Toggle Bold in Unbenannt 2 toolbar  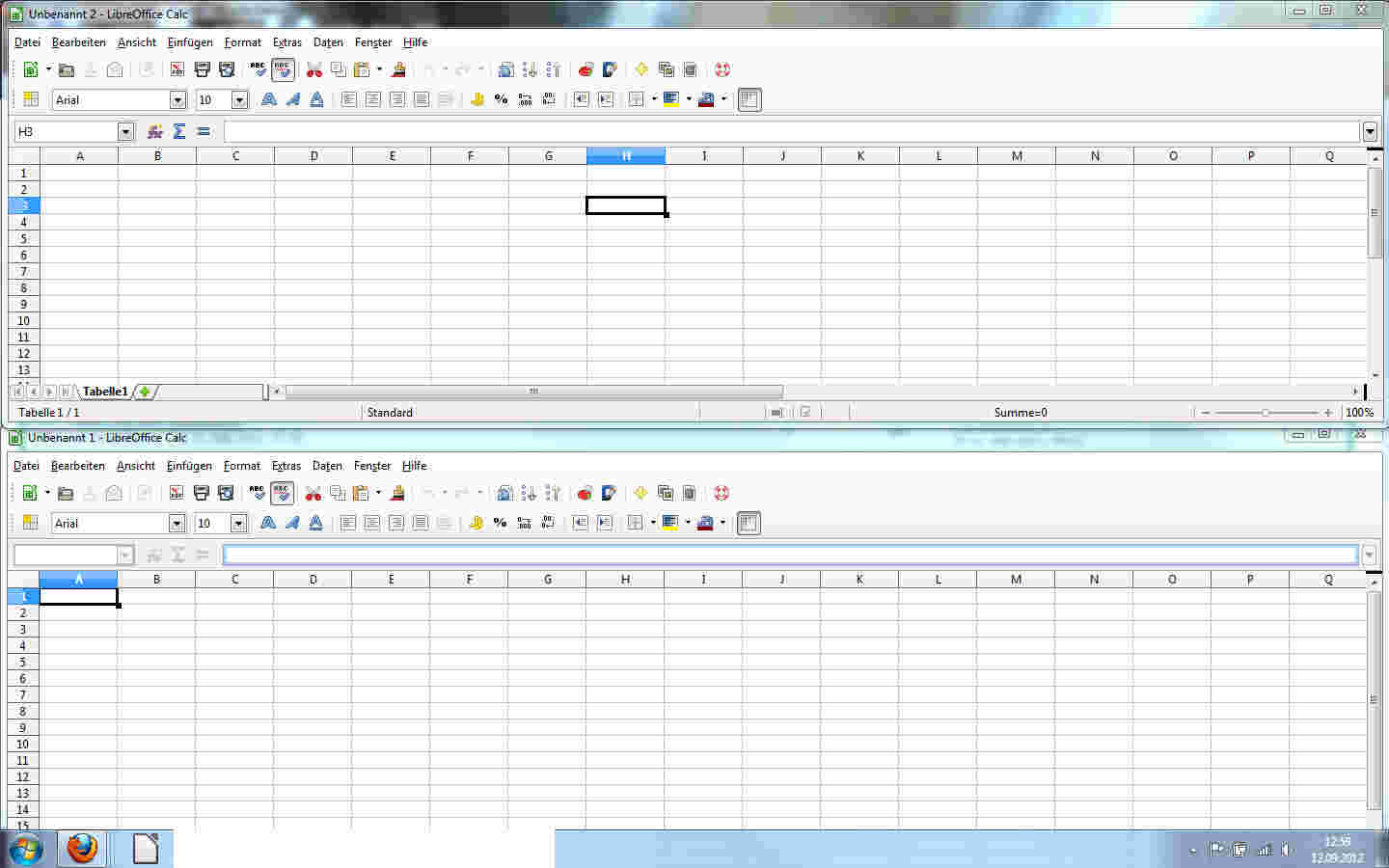[268, 99]
